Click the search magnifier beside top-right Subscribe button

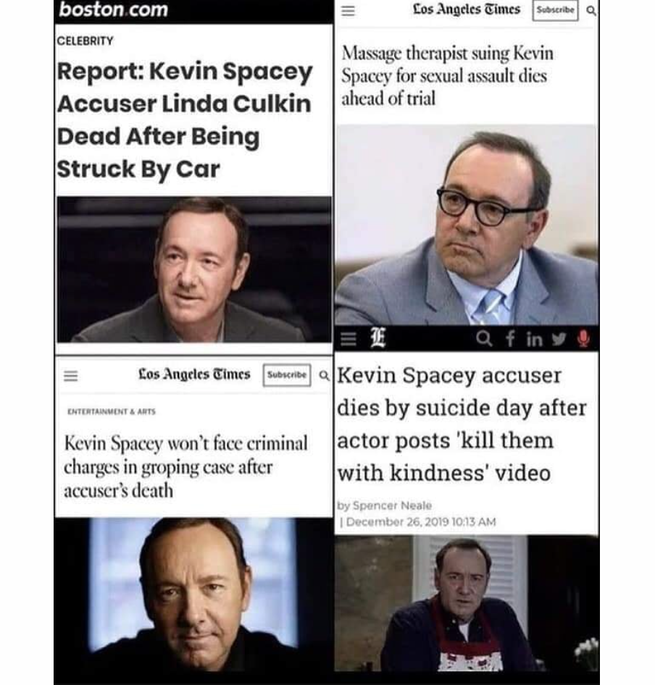tap(591, 11)
